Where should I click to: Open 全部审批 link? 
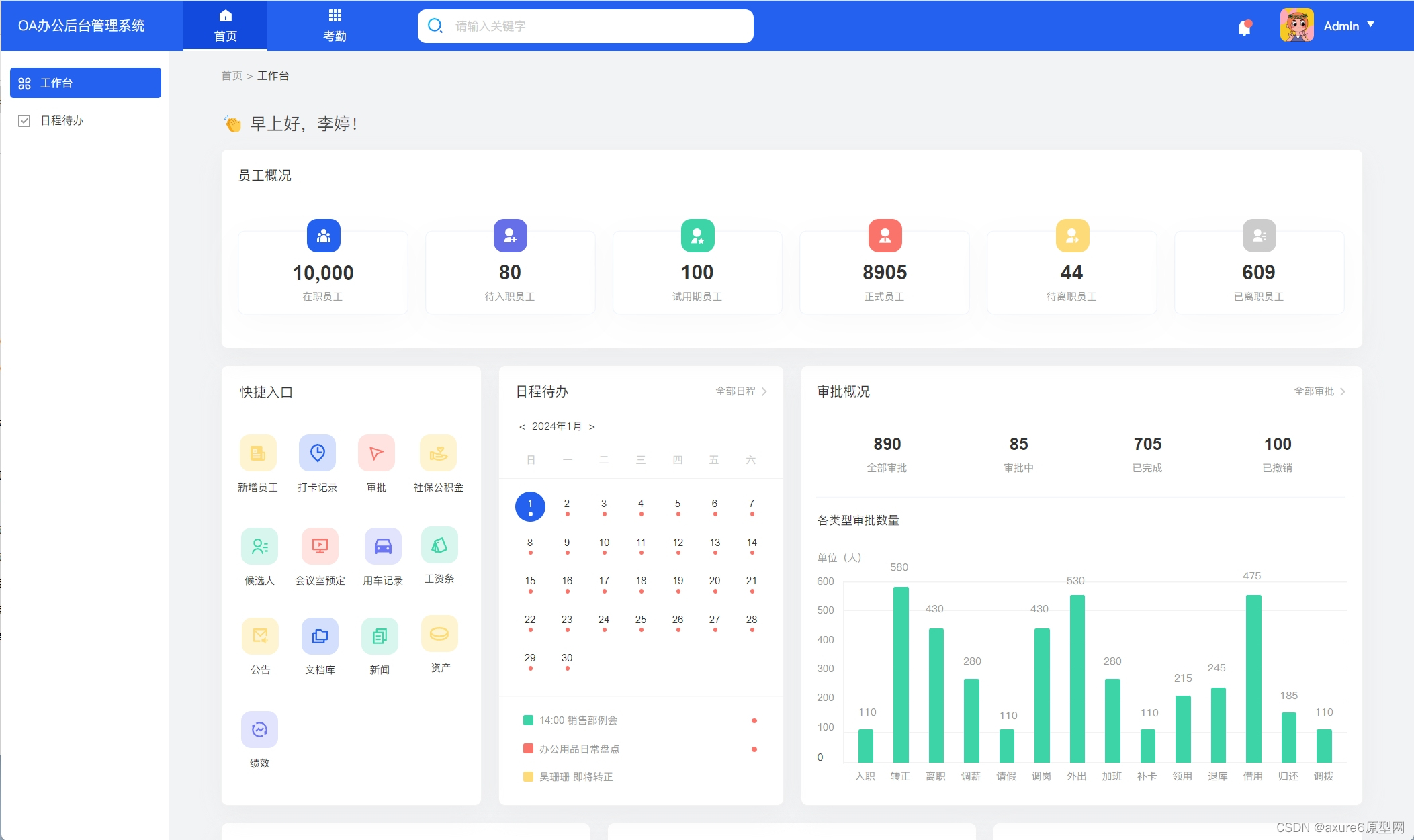coord(1313,391)
